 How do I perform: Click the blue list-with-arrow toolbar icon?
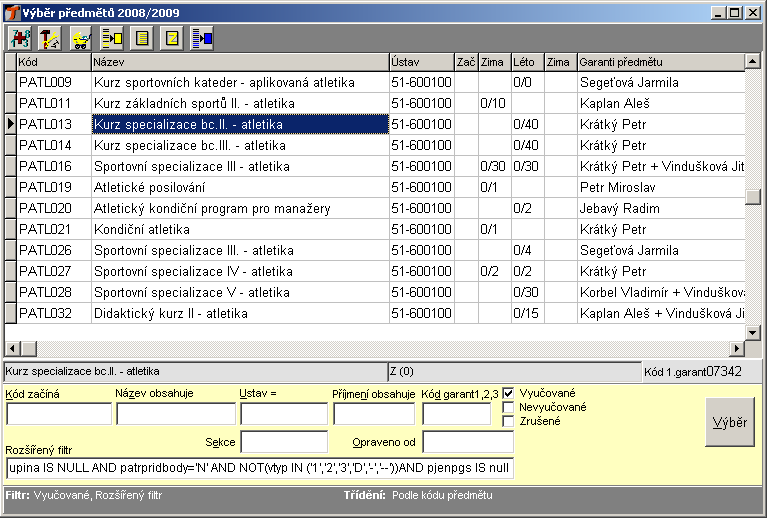(x=202, y=38)
